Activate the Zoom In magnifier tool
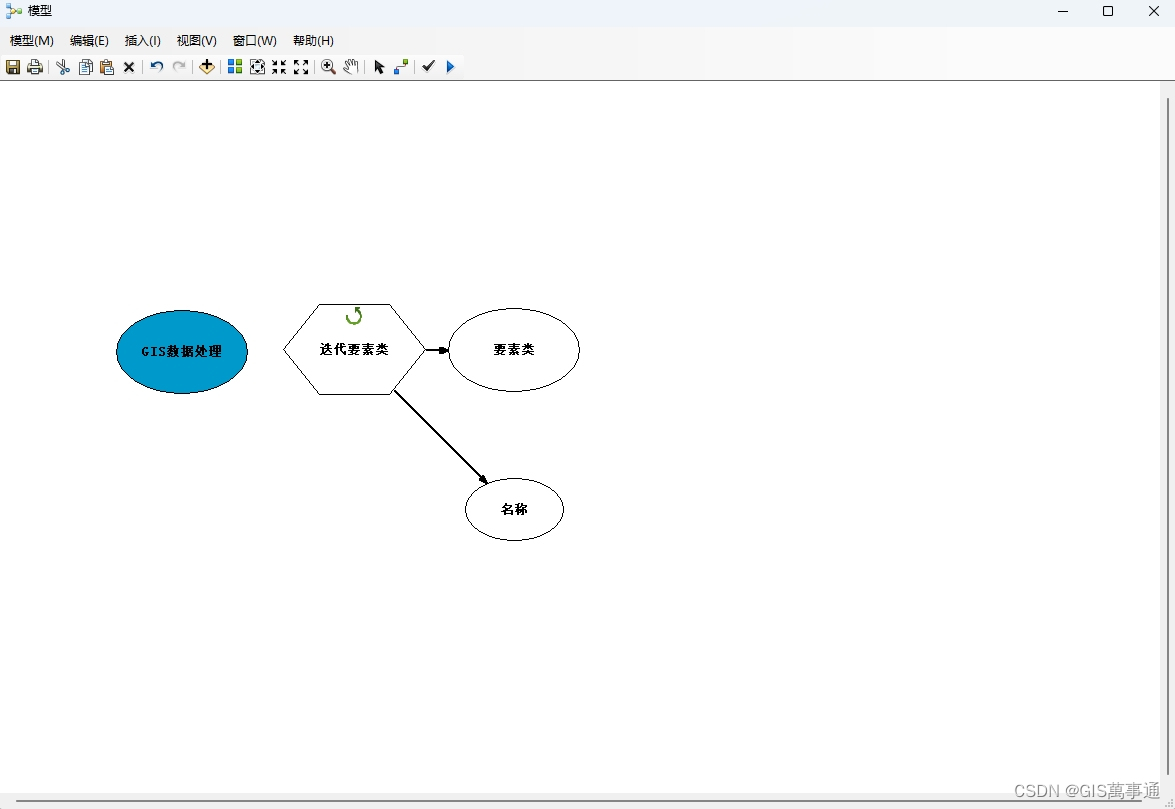1175x809 pixels. point(328,67)
